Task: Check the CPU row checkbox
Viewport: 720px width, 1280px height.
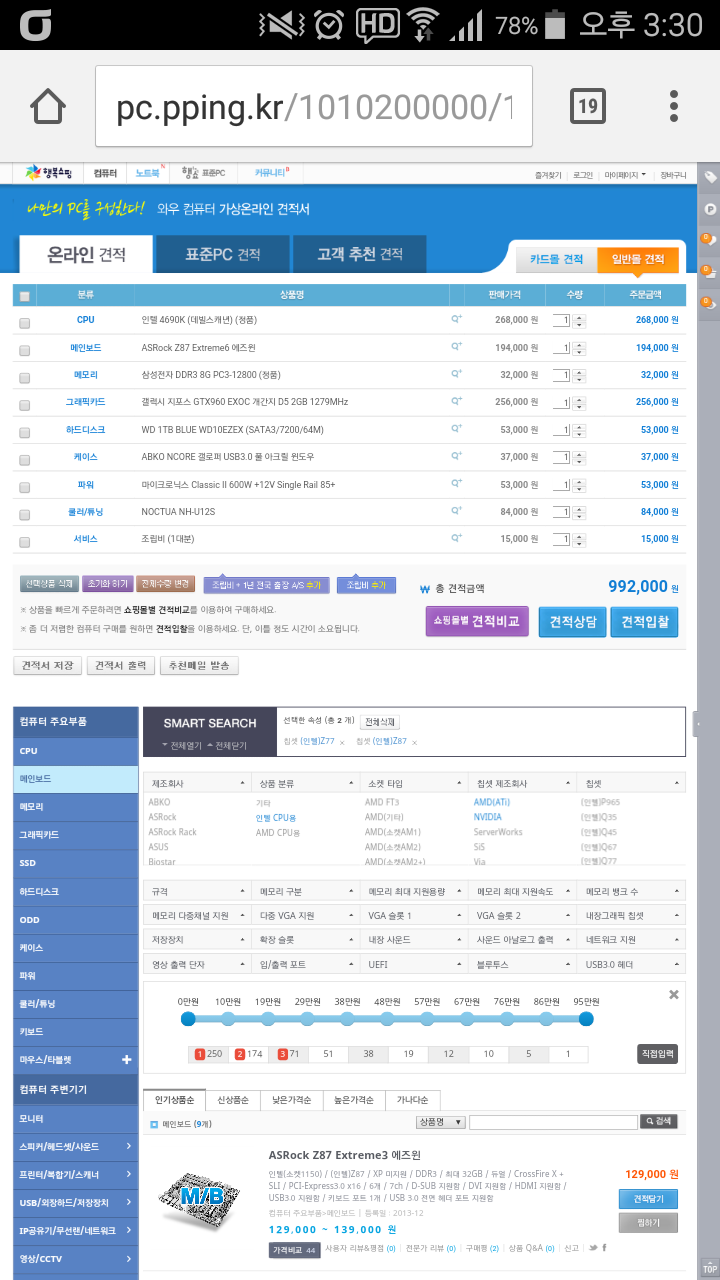Action: click(x=25, y=322)
